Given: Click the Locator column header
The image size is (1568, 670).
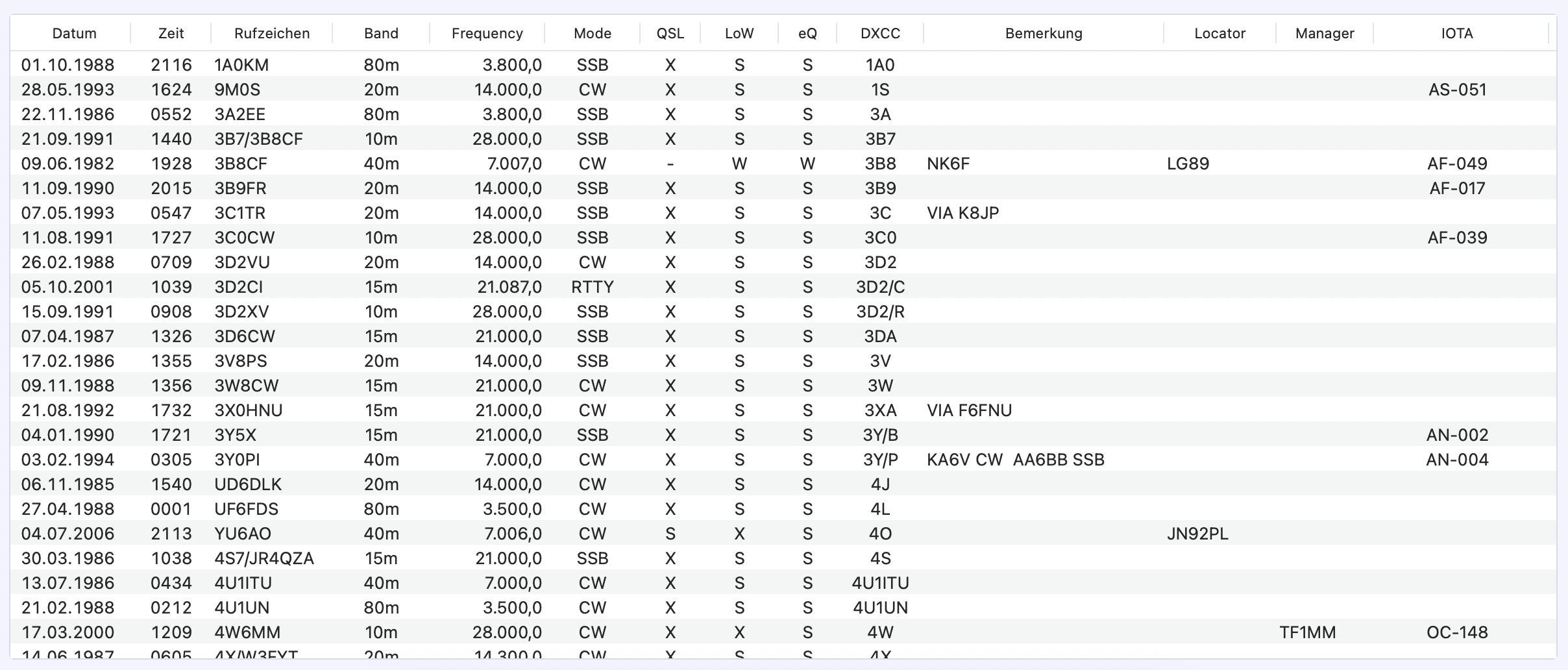Looking at the screenshot, I should tap(1219, 33).
